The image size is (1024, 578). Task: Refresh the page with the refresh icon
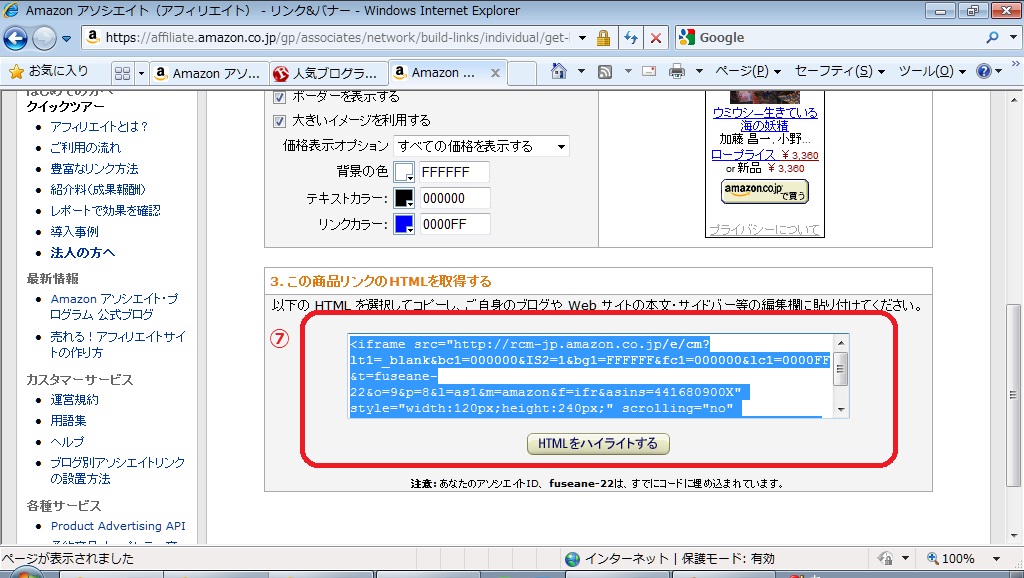631,38
